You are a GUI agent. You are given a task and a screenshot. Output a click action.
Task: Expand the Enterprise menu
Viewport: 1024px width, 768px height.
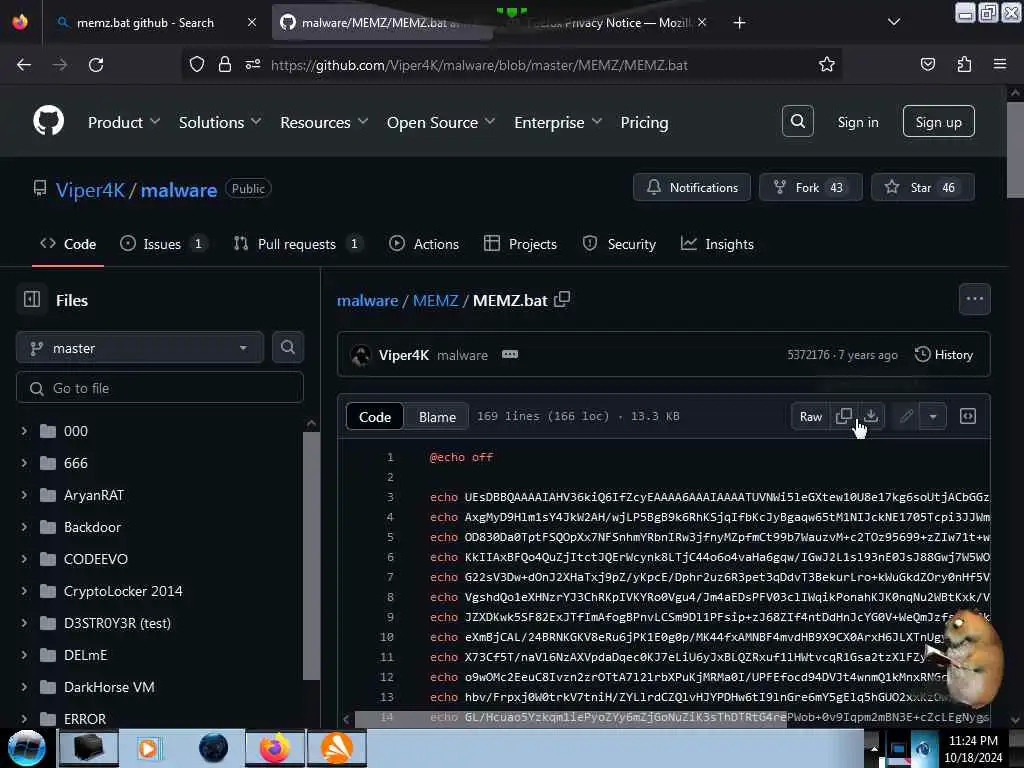coord(558,122)
